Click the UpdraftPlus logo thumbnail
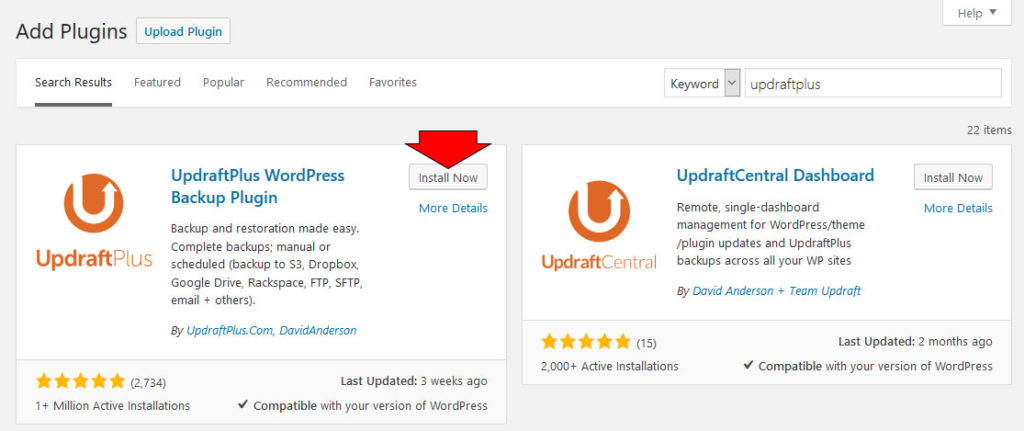Image resolution: width=1024 pixels, height=431 pixels. [x=94, y=221]
